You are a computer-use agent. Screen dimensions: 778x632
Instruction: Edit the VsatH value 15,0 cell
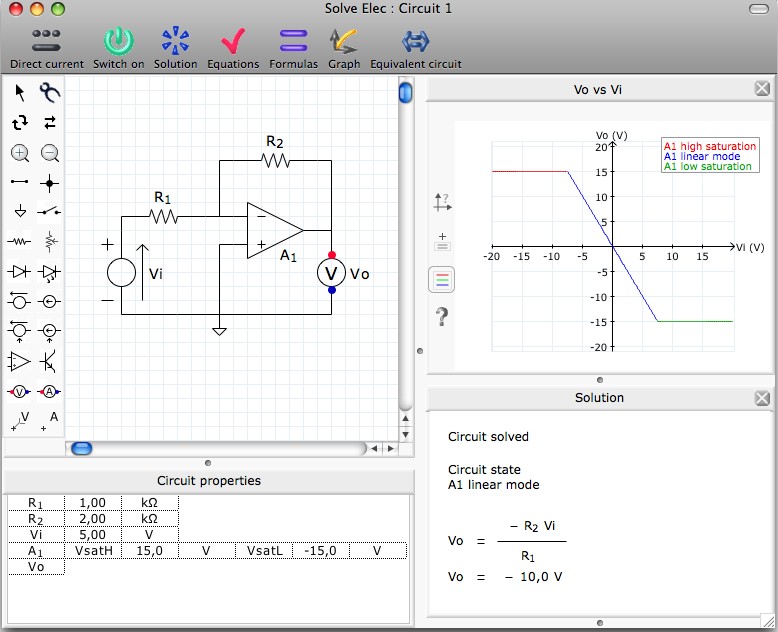coord(150,551)
